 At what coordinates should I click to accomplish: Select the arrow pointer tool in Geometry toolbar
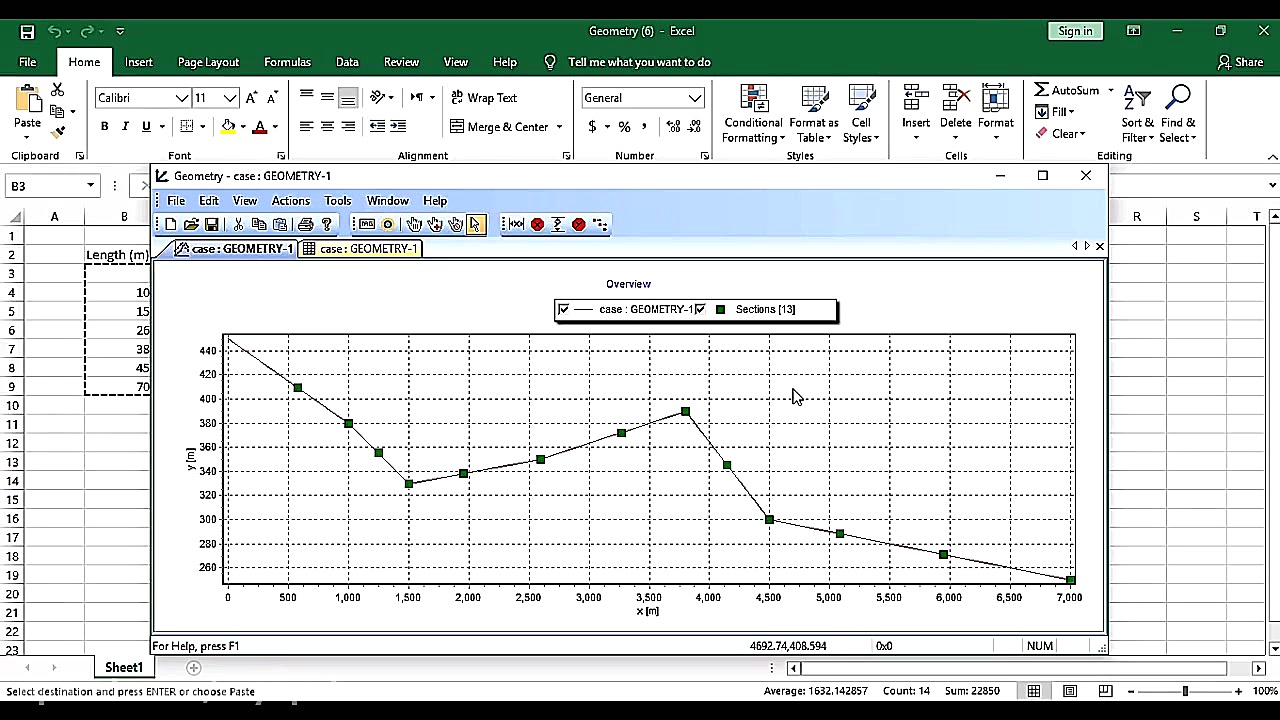click(475, 225)
